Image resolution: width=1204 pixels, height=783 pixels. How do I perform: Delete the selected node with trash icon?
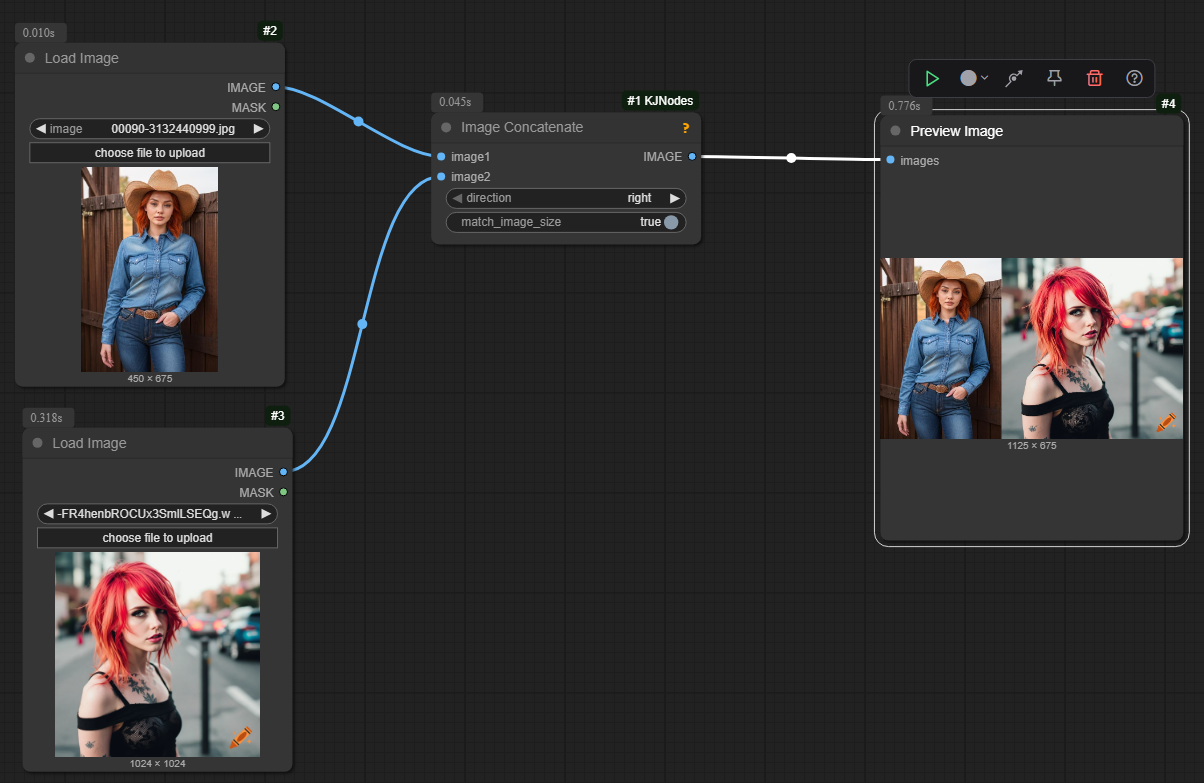pos(1095,78)
